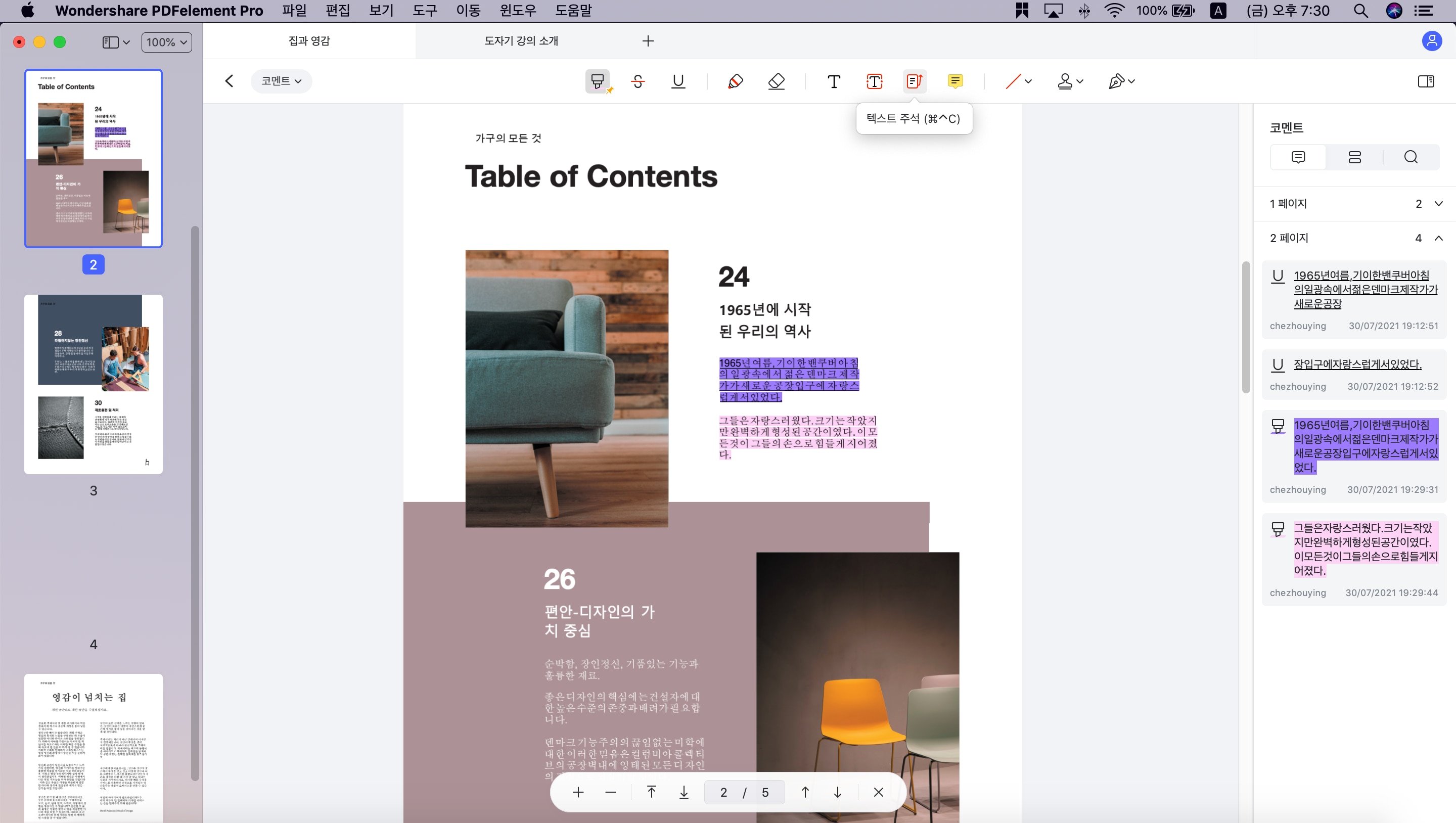The image size is (1456, 823).
Task: Expand the signature options arrow
Action: click(x=1131, y=81)
